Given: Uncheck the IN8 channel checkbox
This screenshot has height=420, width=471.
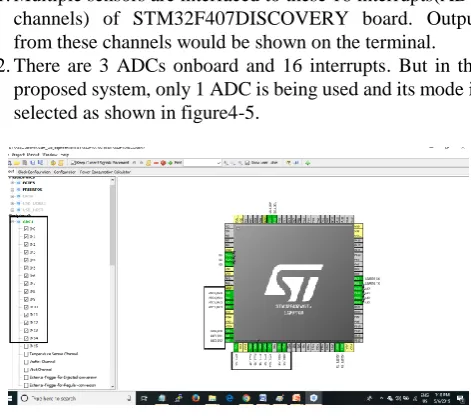Looking at the screenshot, I should pyautogui.click(x=26, y=291).
